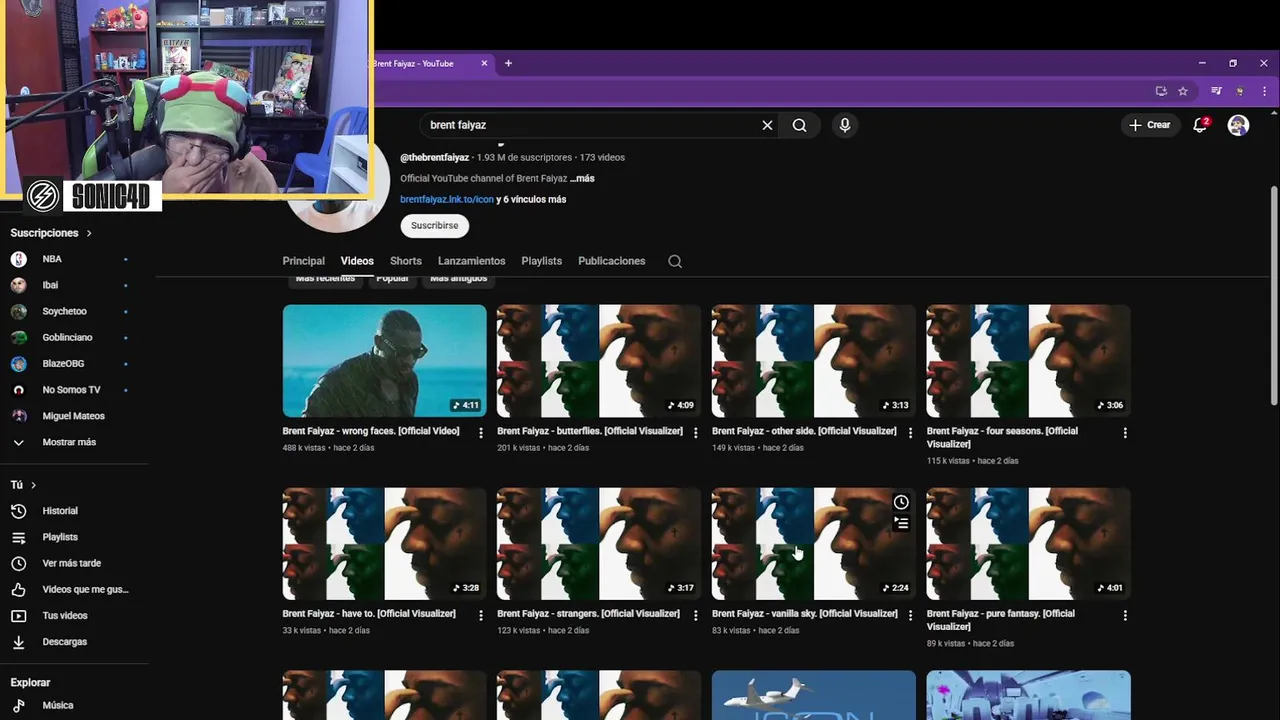Close the Brent Faiyaz YouTube tab
Viewport: 1280px width, 720px height.
tap(484, 63)
